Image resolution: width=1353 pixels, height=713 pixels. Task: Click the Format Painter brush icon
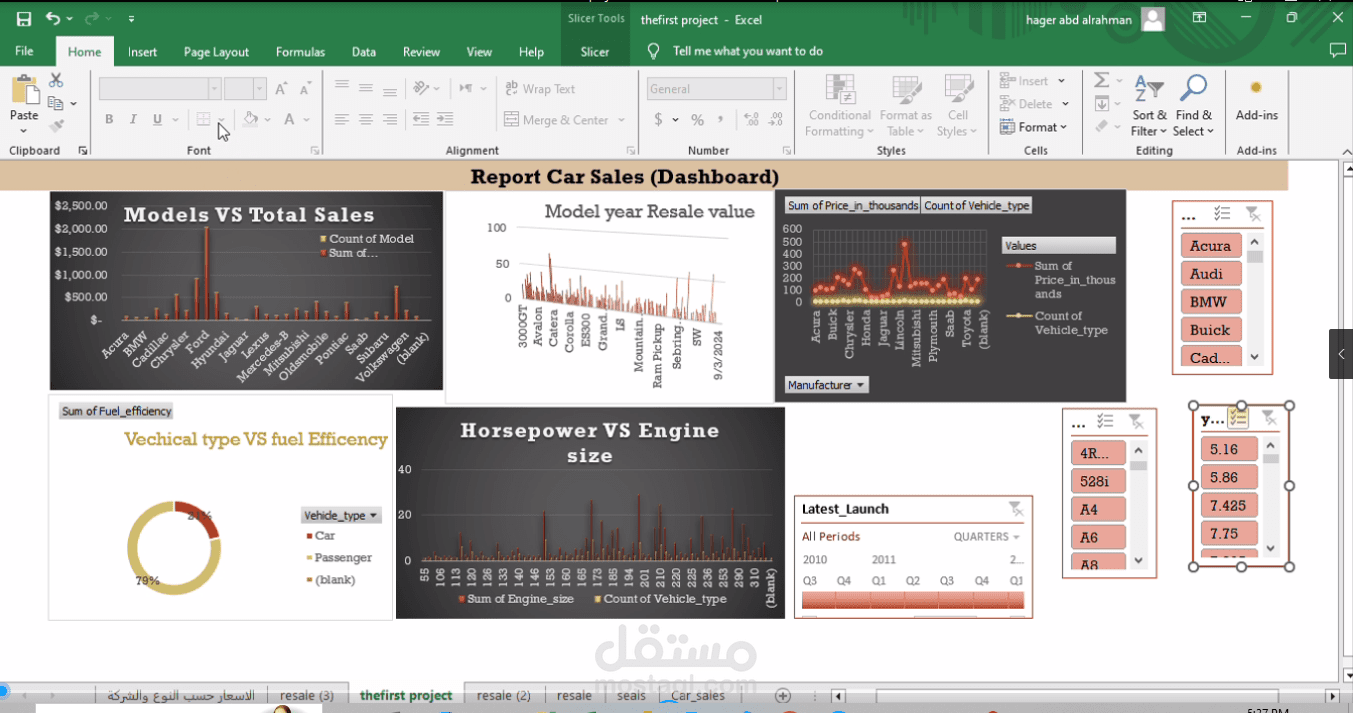coord(56,126)
